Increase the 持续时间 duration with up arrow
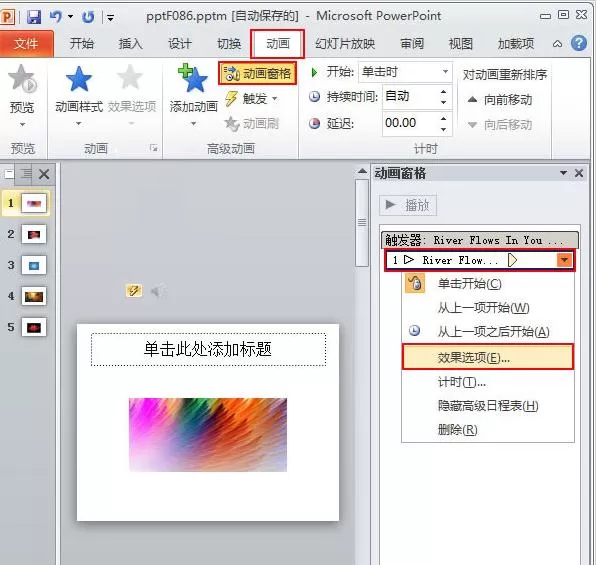 point(444,92)
